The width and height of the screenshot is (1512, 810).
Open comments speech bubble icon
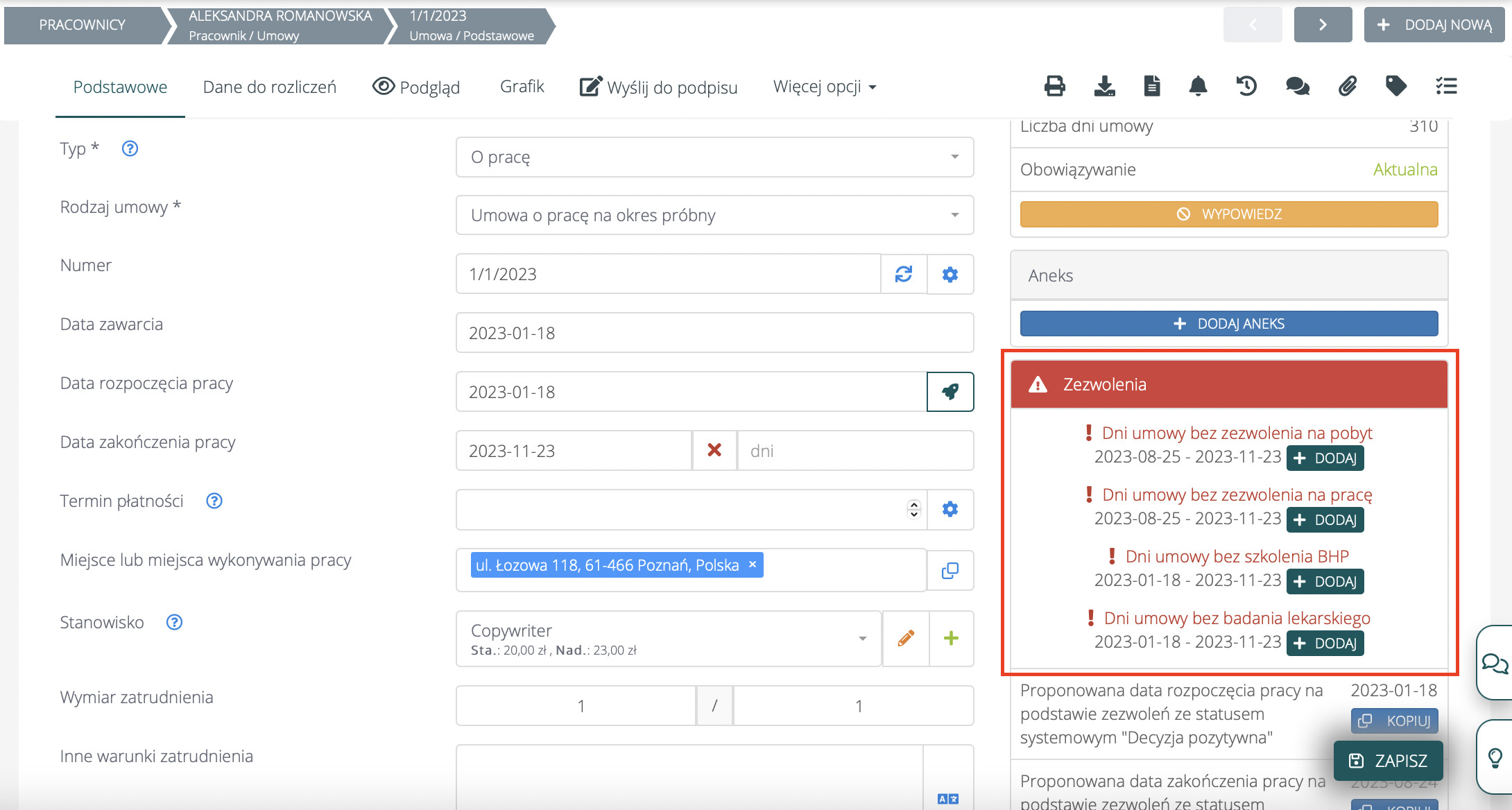1297,86
